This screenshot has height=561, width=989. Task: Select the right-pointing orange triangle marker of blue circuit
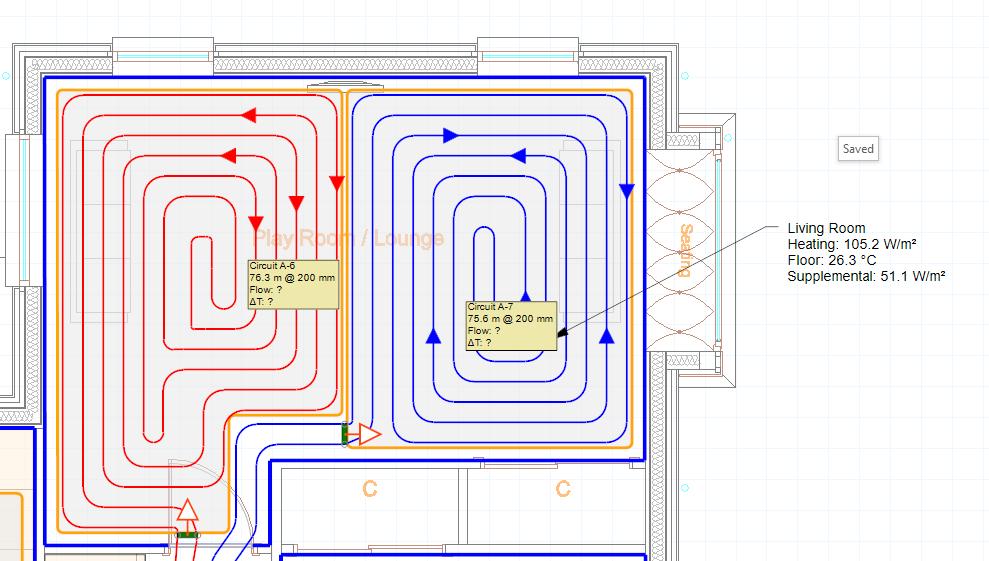coord(369,434)
